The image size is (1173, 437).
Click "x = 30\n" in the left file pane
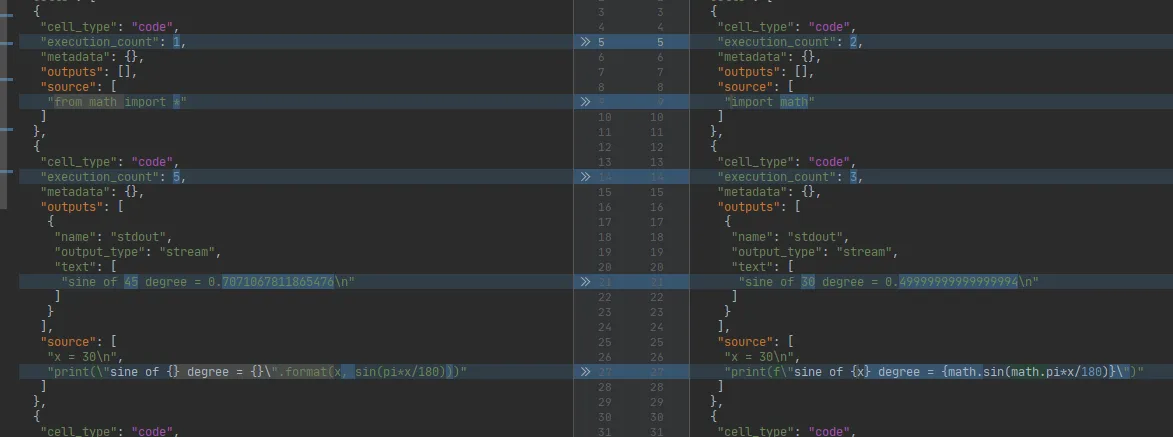point(85,356)
